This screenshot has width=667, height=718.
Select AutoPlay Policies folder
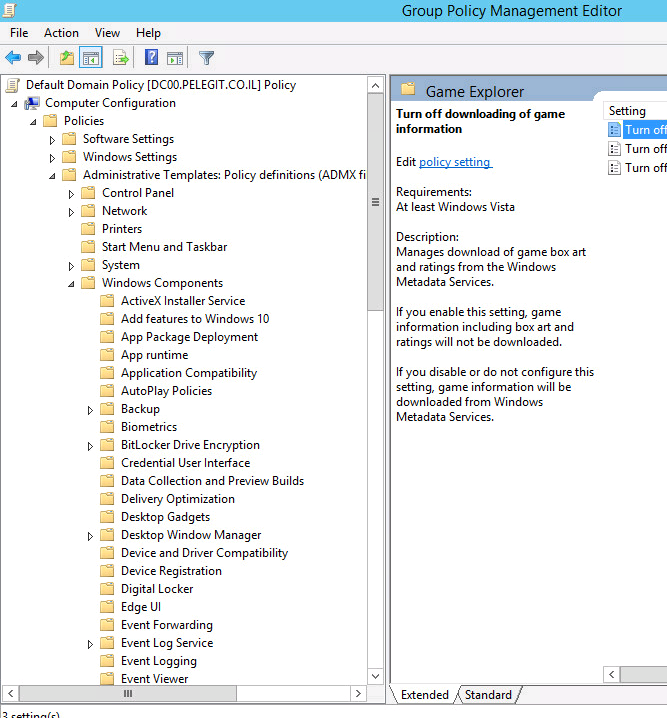pos(166,391)
